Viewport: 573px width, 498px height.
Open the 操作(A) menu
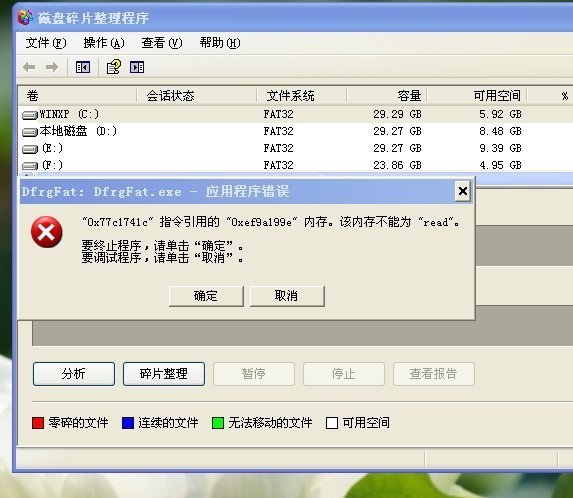click(x=104, y=43)
